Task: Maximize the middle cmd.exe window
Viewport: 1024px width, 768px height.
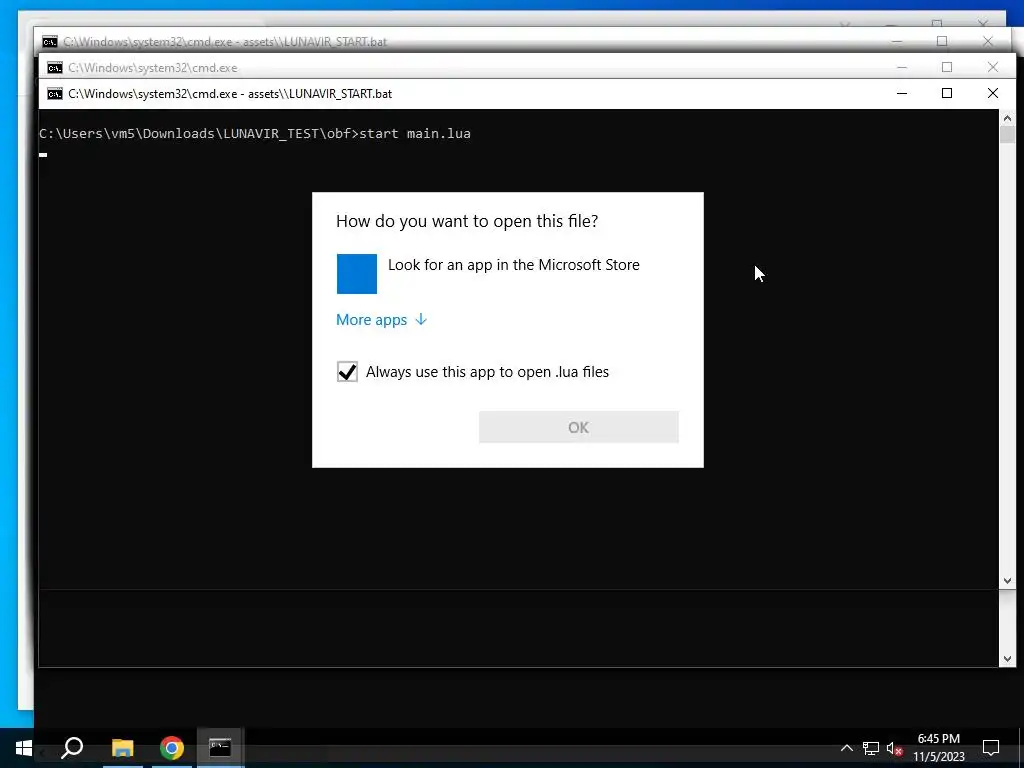Action: tap(947, 67)
